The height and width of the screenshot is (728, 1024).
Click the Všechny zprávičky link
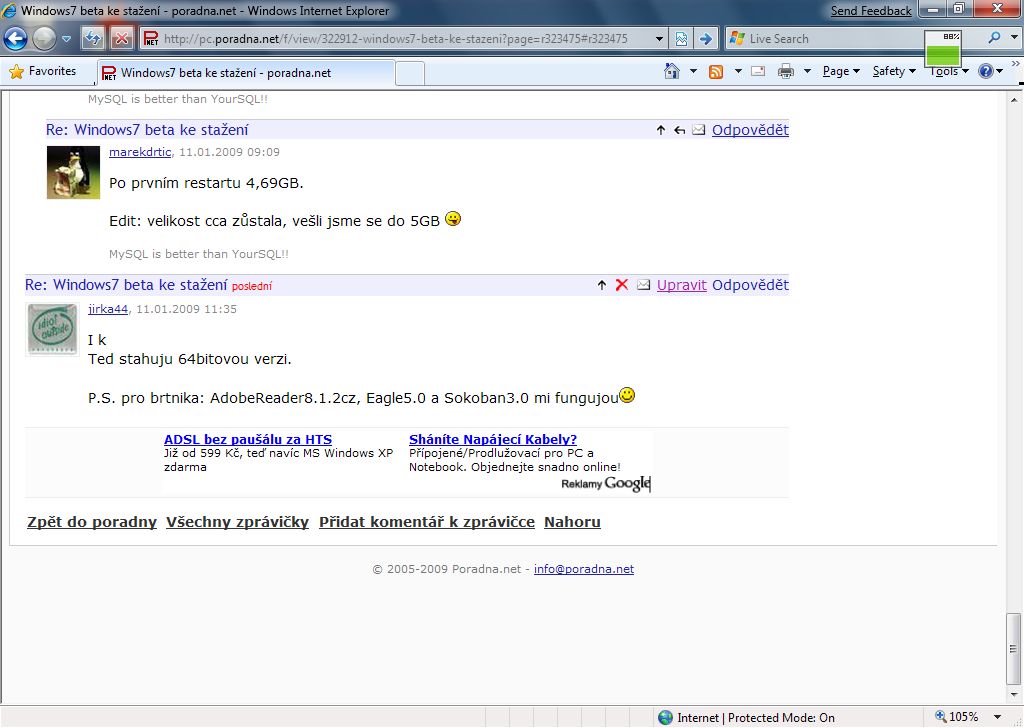click(238, 522)
